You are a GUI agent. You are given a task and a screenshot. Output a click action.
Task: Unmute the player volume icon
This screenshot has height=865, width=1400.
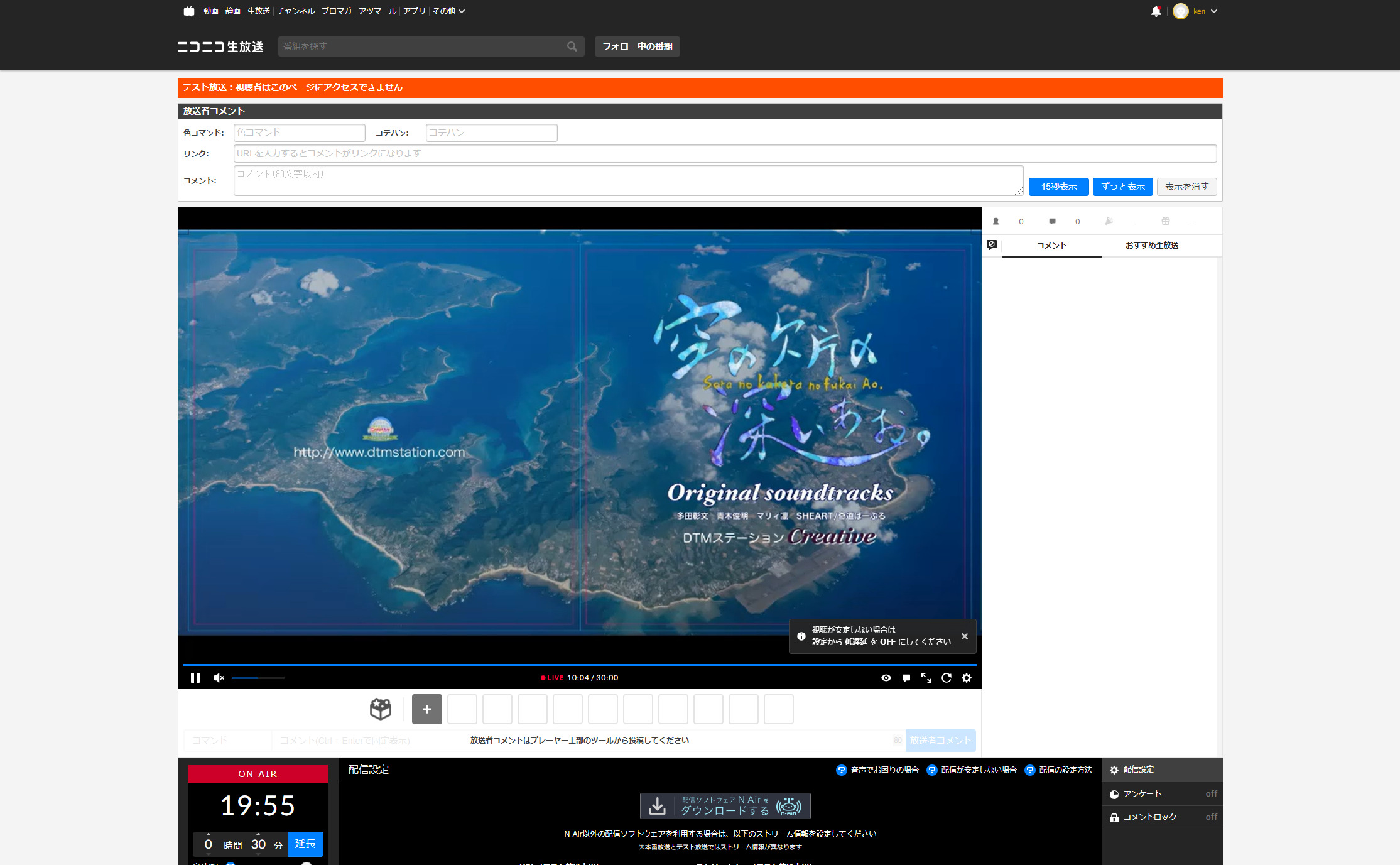tap(219, 678)
